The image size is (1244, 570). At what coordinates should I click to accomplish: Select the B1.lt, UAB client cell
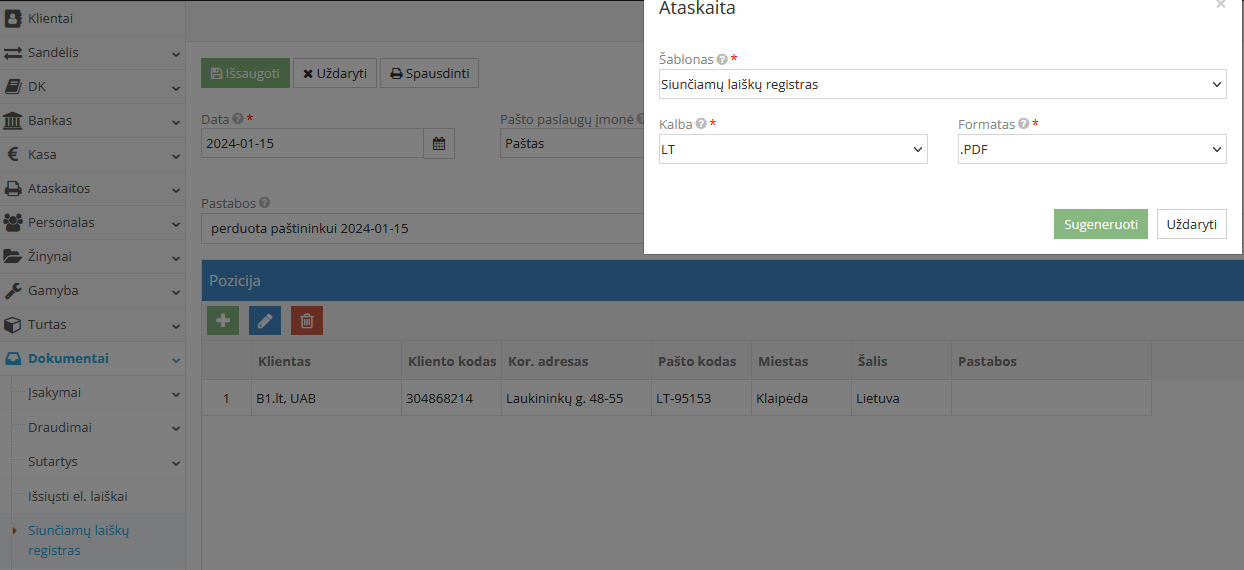326,398
